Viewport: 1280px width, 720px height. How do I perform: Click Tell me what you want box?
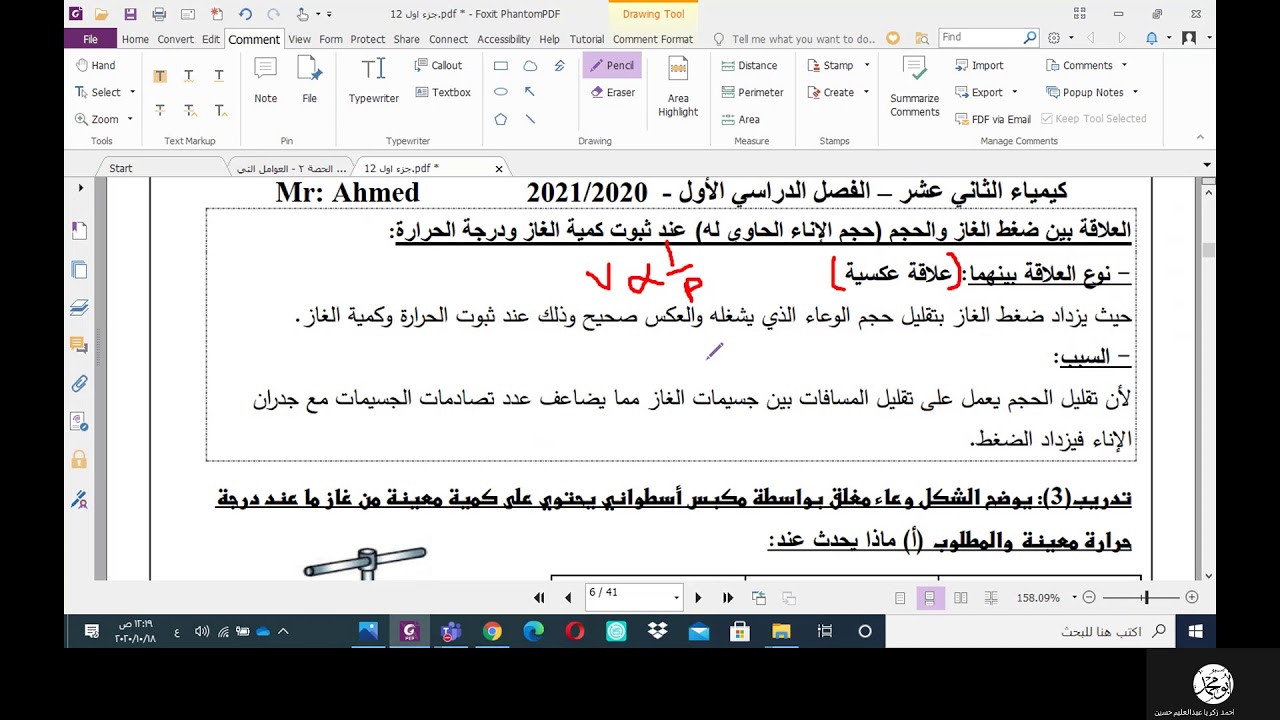click(803, 39)
